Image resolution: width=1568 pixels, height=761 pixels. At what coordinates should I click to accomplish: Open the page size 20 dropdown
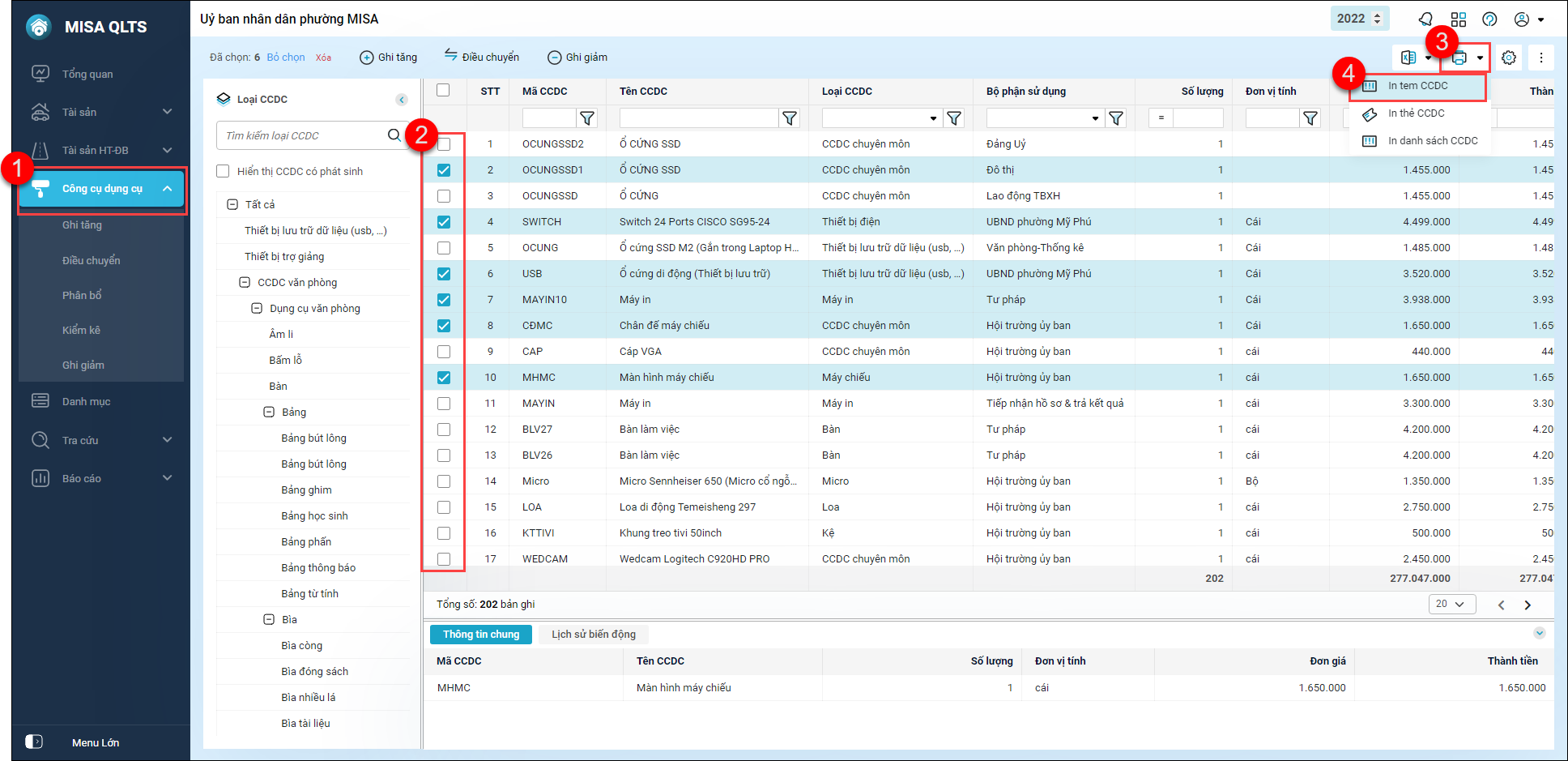1451,605
